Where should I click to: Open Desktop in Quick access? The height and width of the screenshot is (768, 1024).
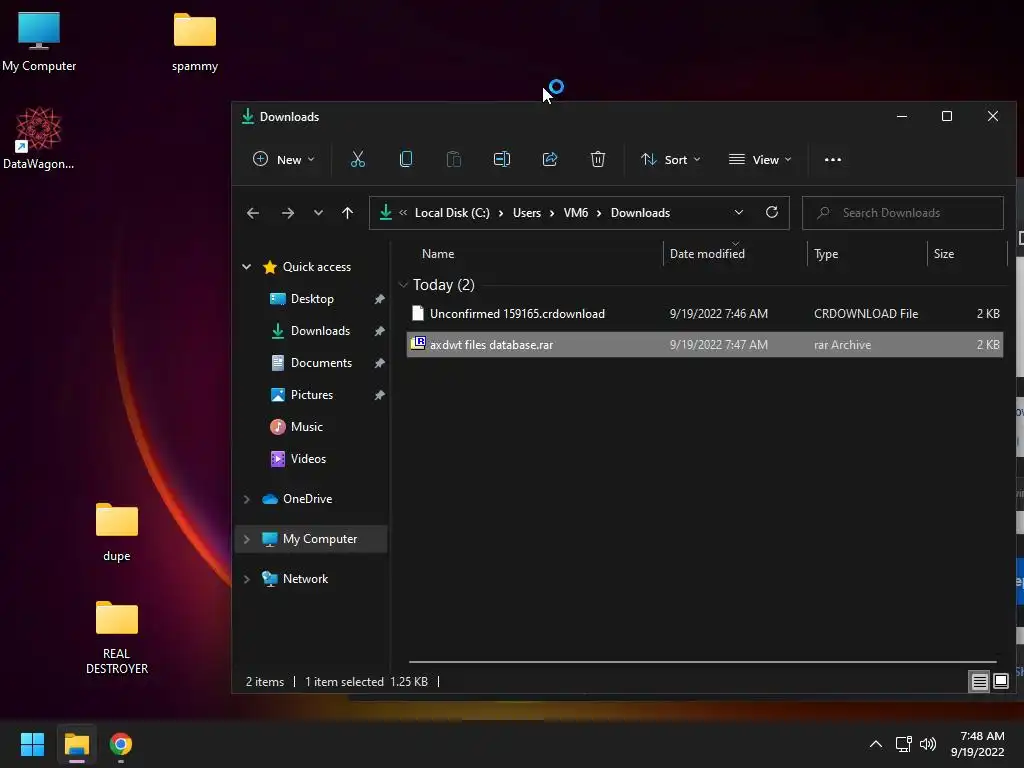[x=312, y=298]
